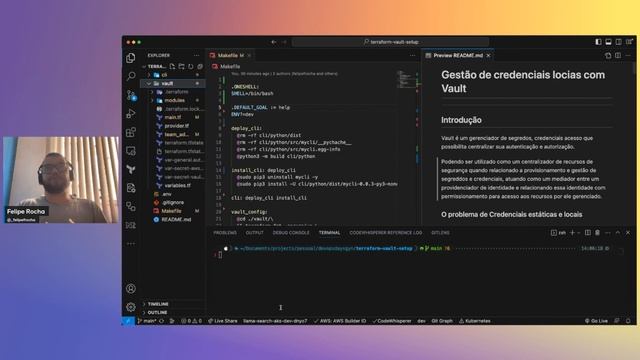
Task: Open the Terraform extension icon in activity bar
Action: 131,169
